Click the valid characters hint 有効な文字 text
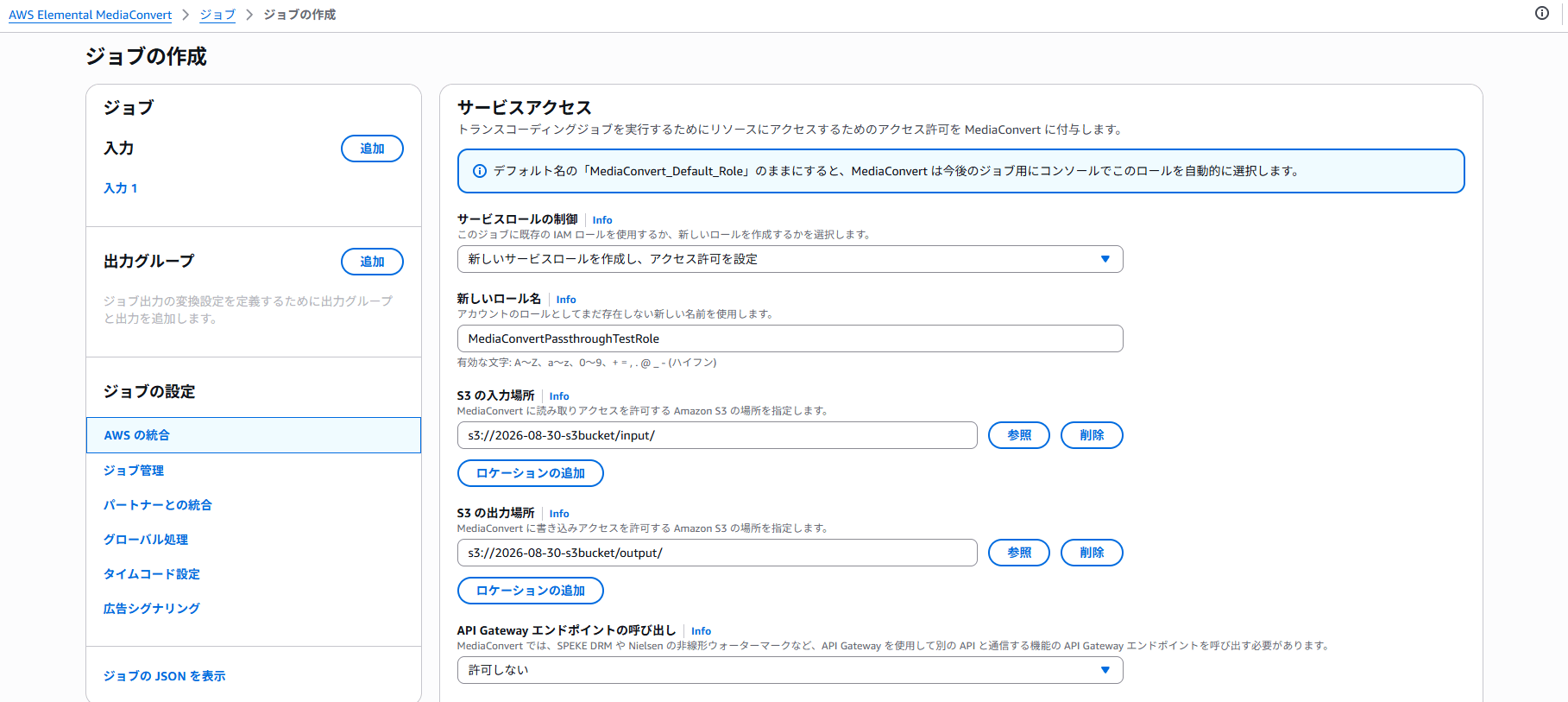The image size is (1568, 702). click(x=587, y=363)
